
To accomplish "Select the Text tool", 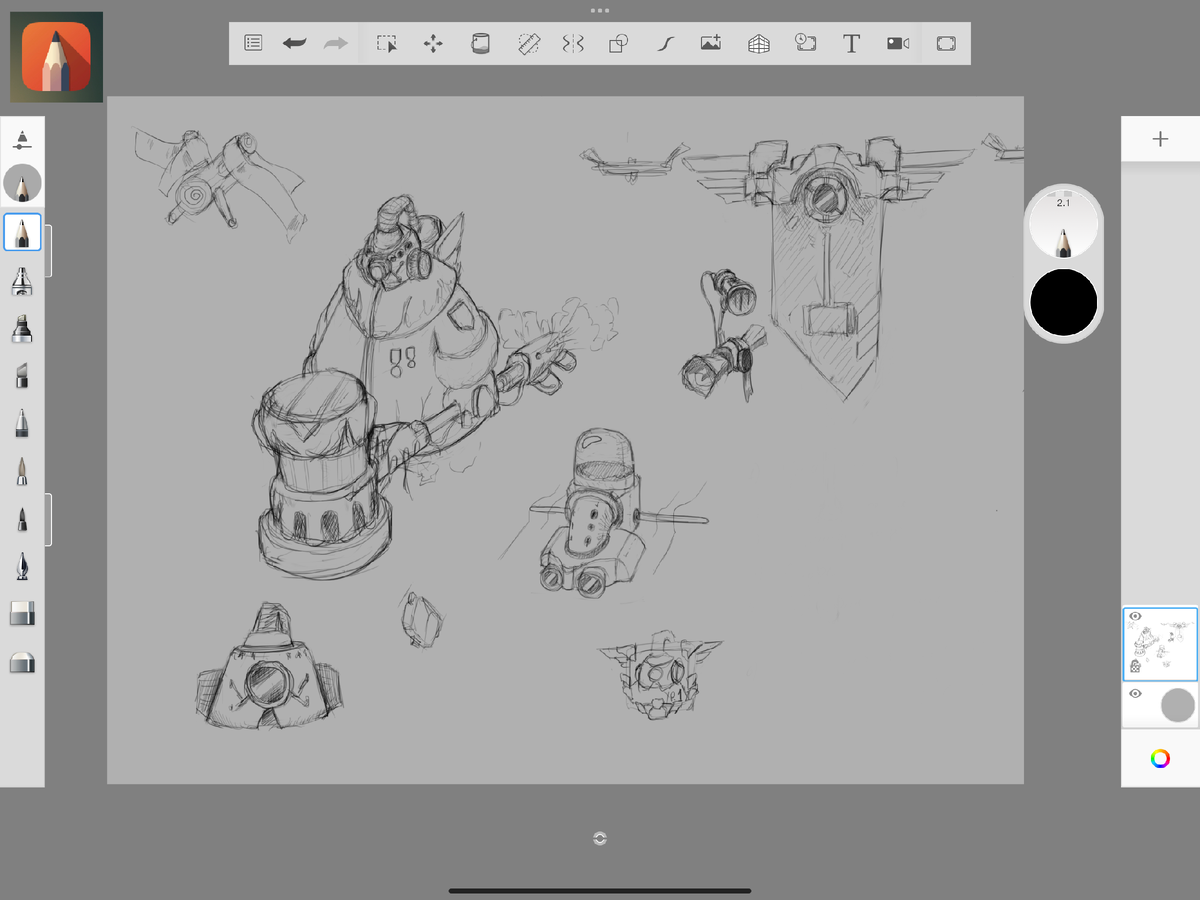I will coord(851,43).
